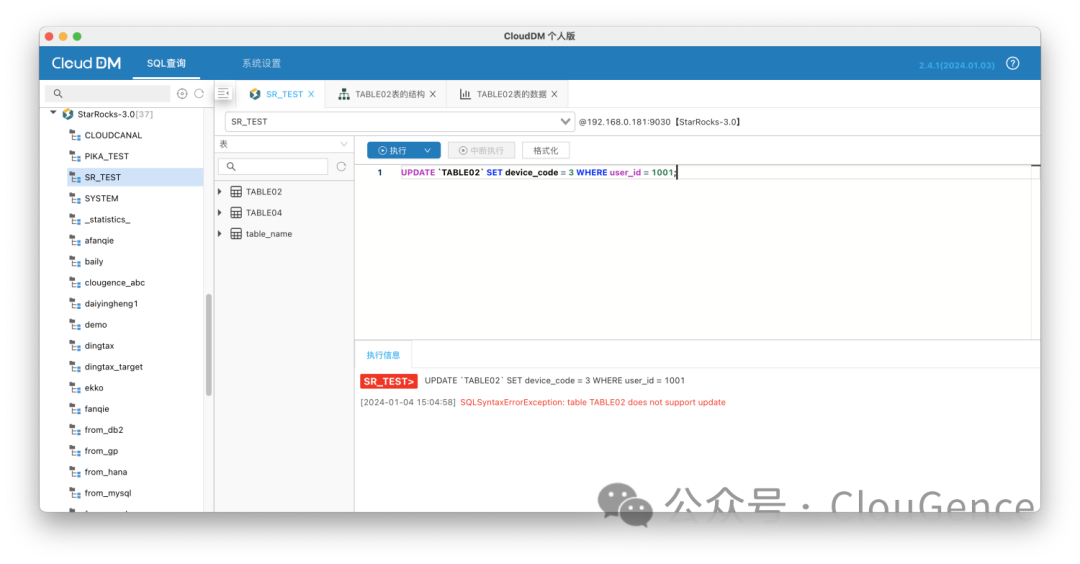Select the daiyingheng1 database
Image resolution: width=1080 pixels, height=564 pixels.
click(111, 304)
